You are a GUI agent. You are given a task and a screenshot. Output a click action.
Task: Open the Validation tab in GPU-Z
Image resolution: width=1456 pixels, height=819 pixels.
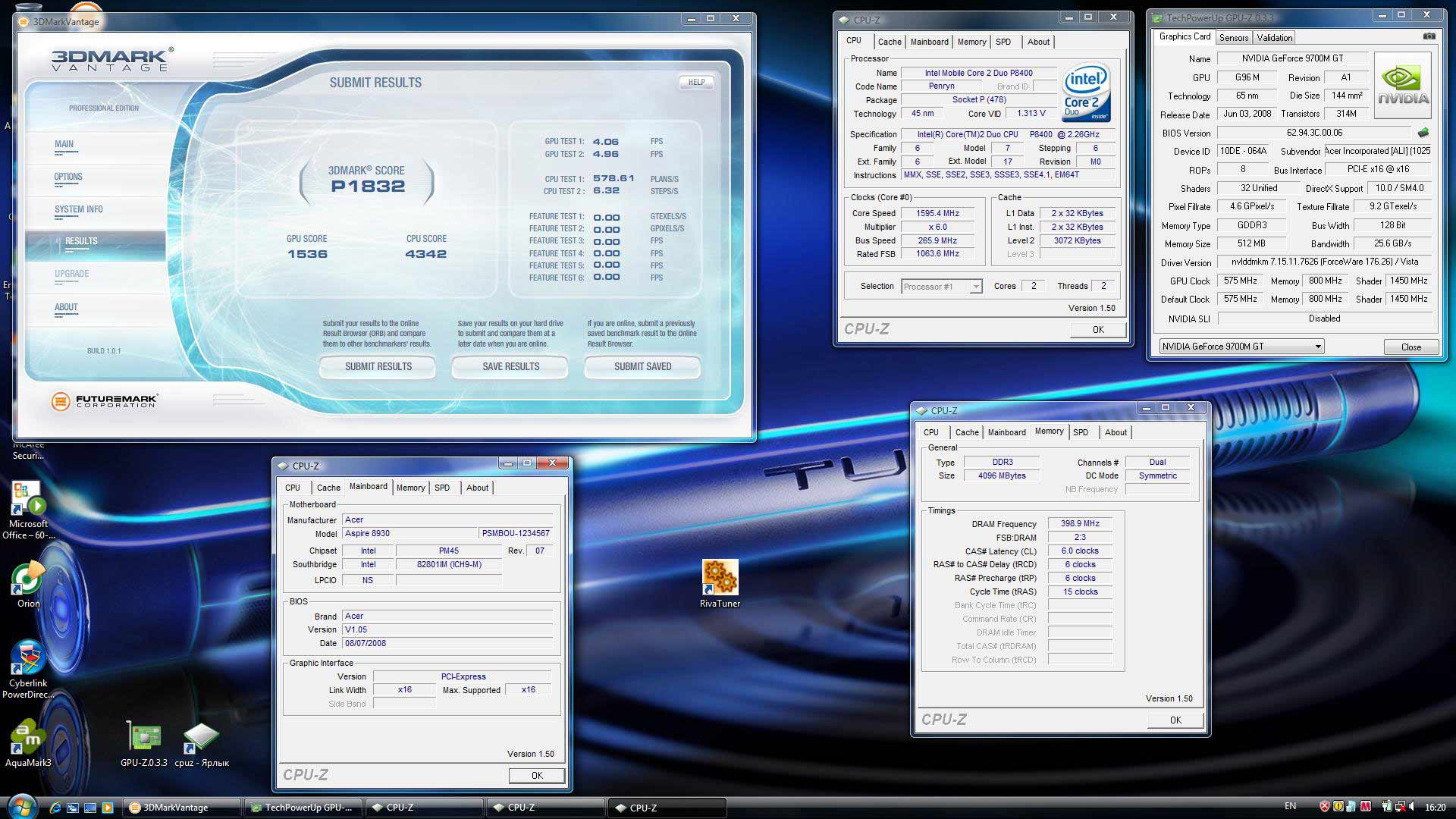(1274, 38)
